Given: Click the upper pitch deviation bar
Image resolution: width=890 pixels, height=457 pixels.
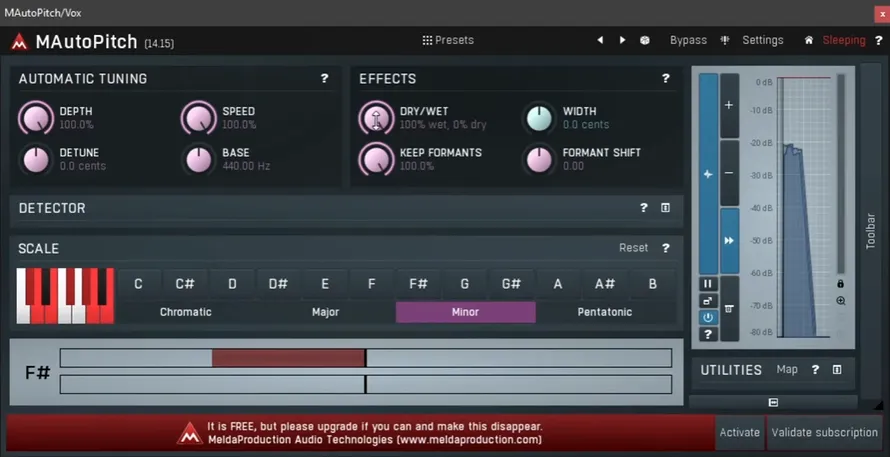Looking at the screenshot, I should (366, 358).
